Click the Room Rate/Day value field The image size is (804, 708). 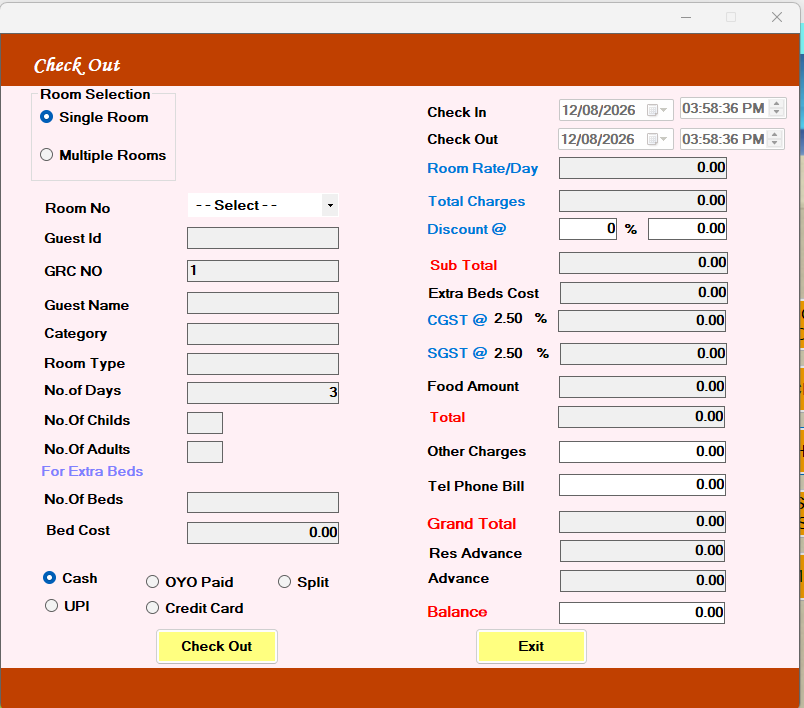point(643,168)
